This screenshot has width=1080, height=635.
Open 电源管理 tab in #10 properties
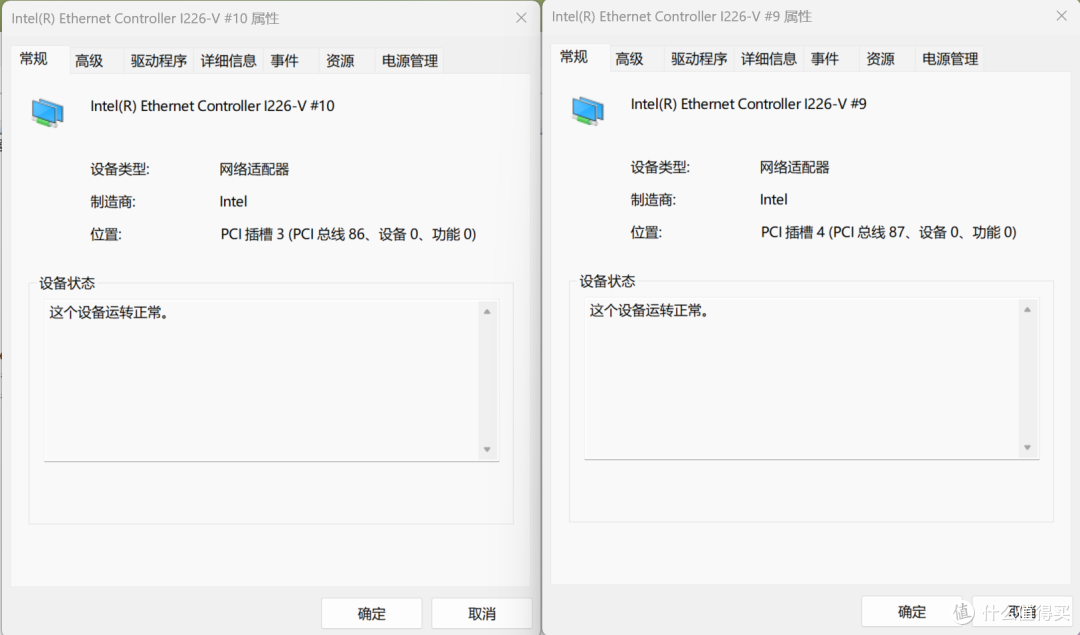click(x=410, y=61)
